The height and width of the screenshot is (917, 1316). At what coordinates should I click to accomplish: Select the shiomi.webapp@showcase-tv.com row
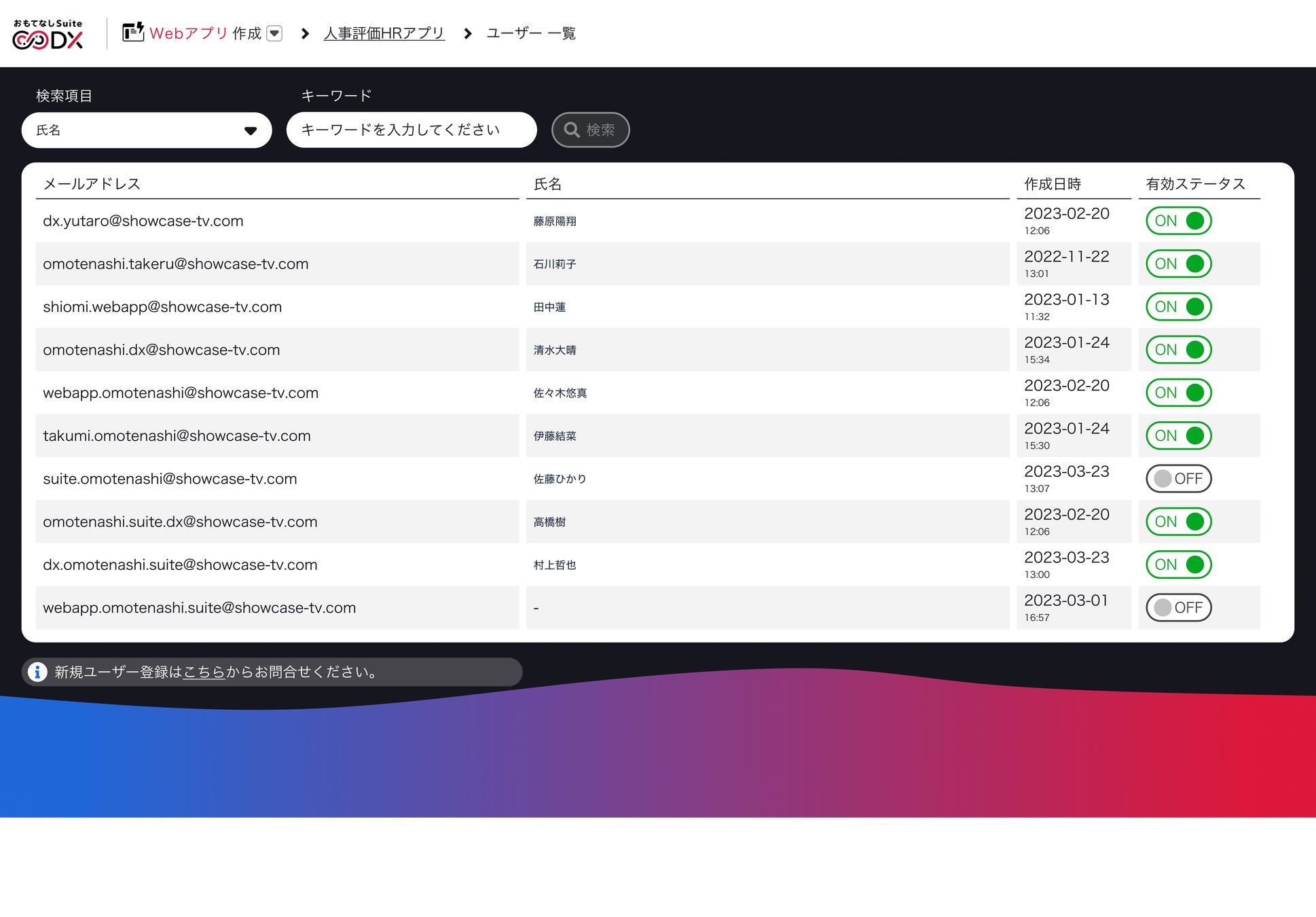(x=162, y=307)
